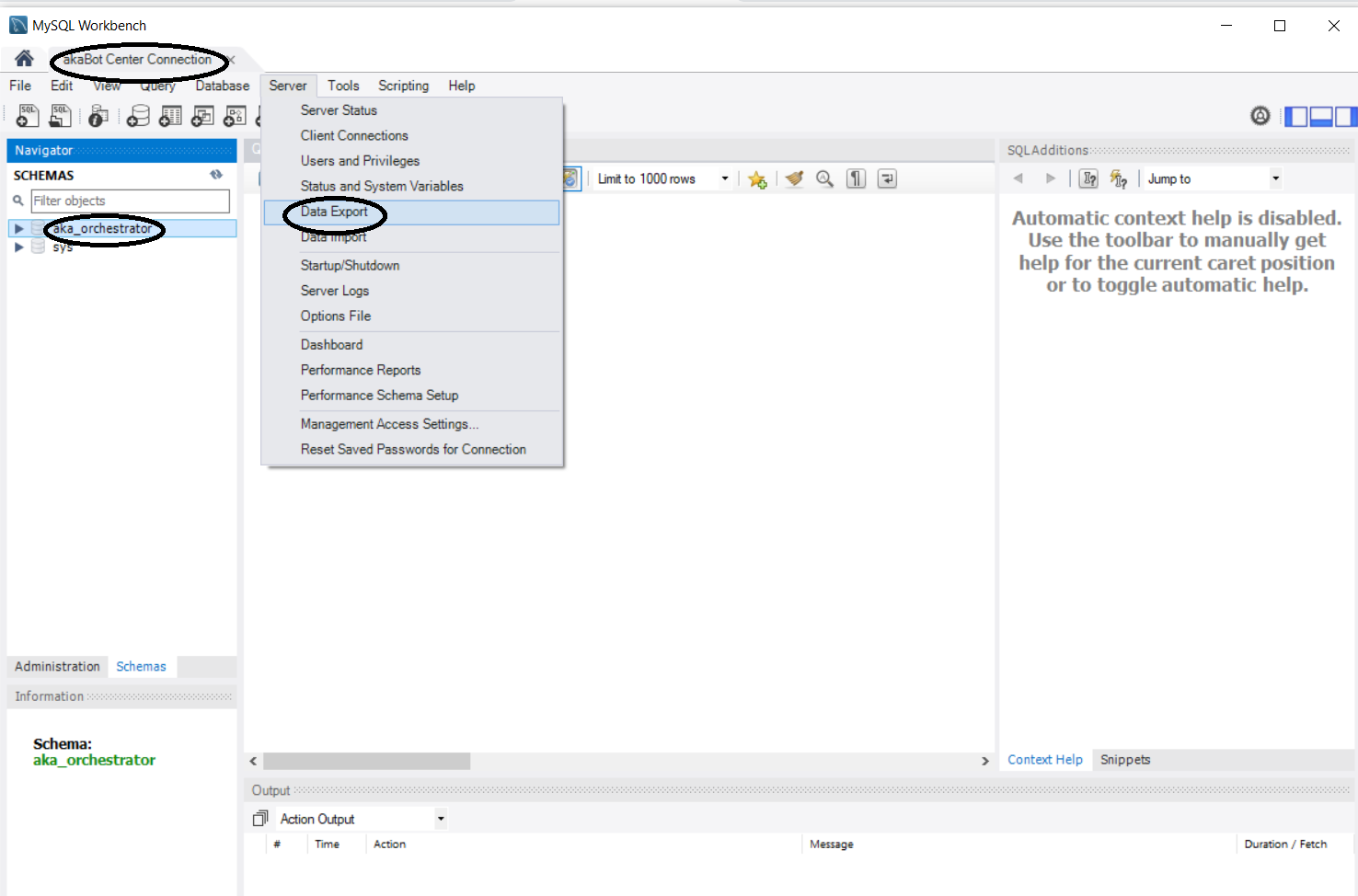Toggle the right SQL Additions panel

(1345, 117)
